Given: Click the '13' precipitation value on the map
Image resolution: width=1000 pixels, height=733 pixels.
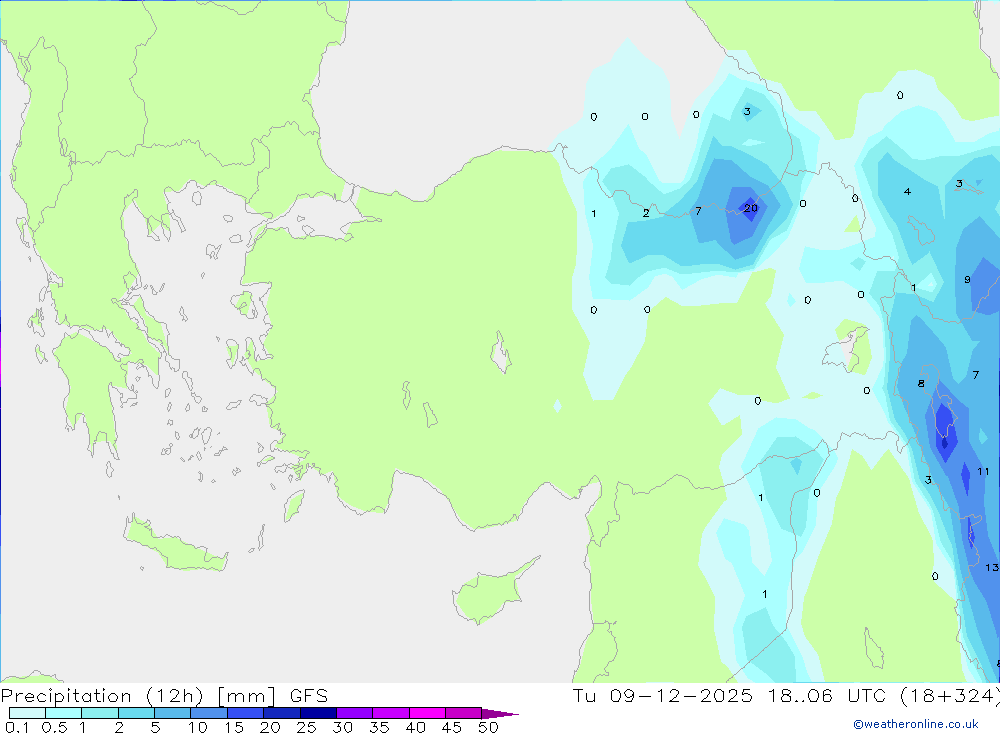Looking at the screenshot, I should pyautogui.click(x=992, y=567).
